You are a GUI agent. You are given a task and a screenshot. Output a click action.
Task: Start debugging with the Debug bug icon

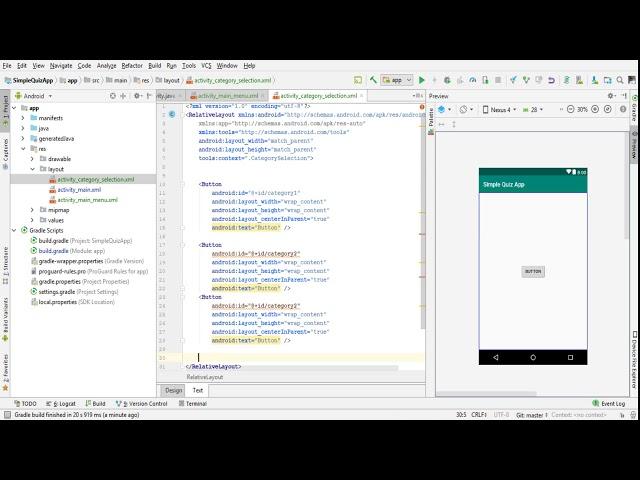coord(447,80)
